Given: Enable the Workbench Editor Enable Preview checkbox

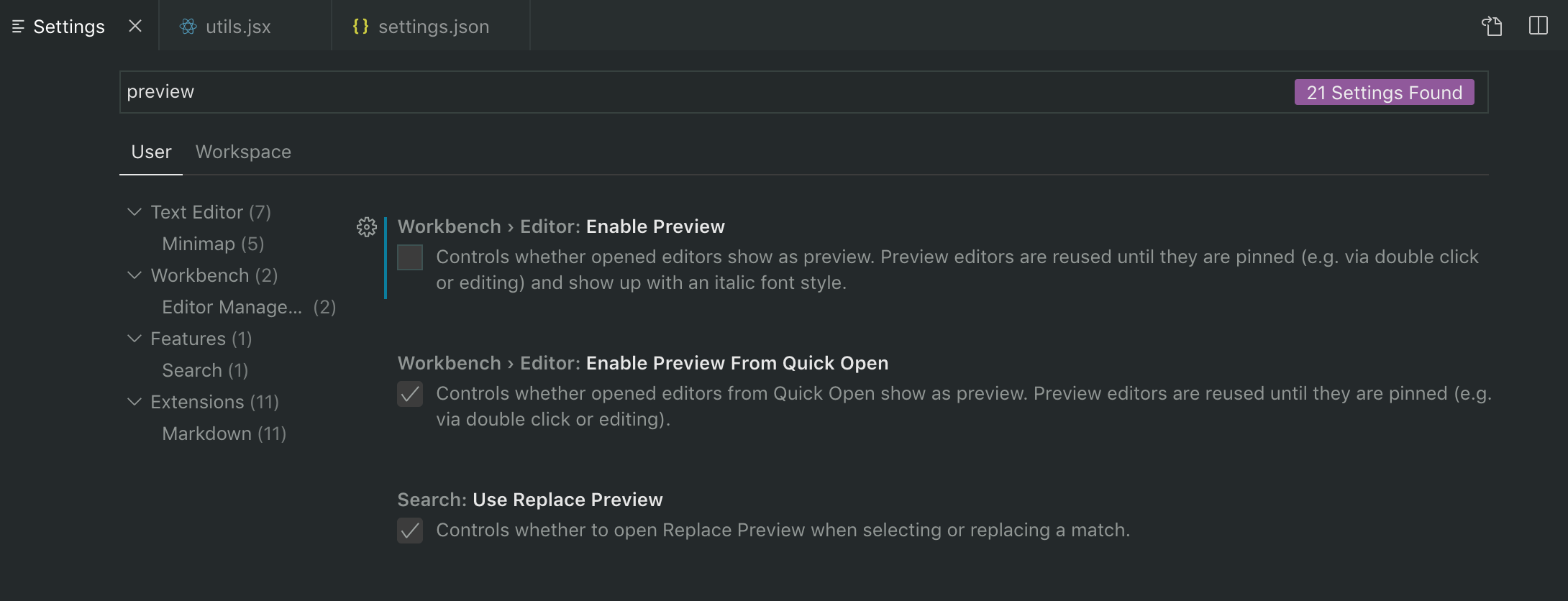Looking at the screenshot, I should tap(409, 257).
